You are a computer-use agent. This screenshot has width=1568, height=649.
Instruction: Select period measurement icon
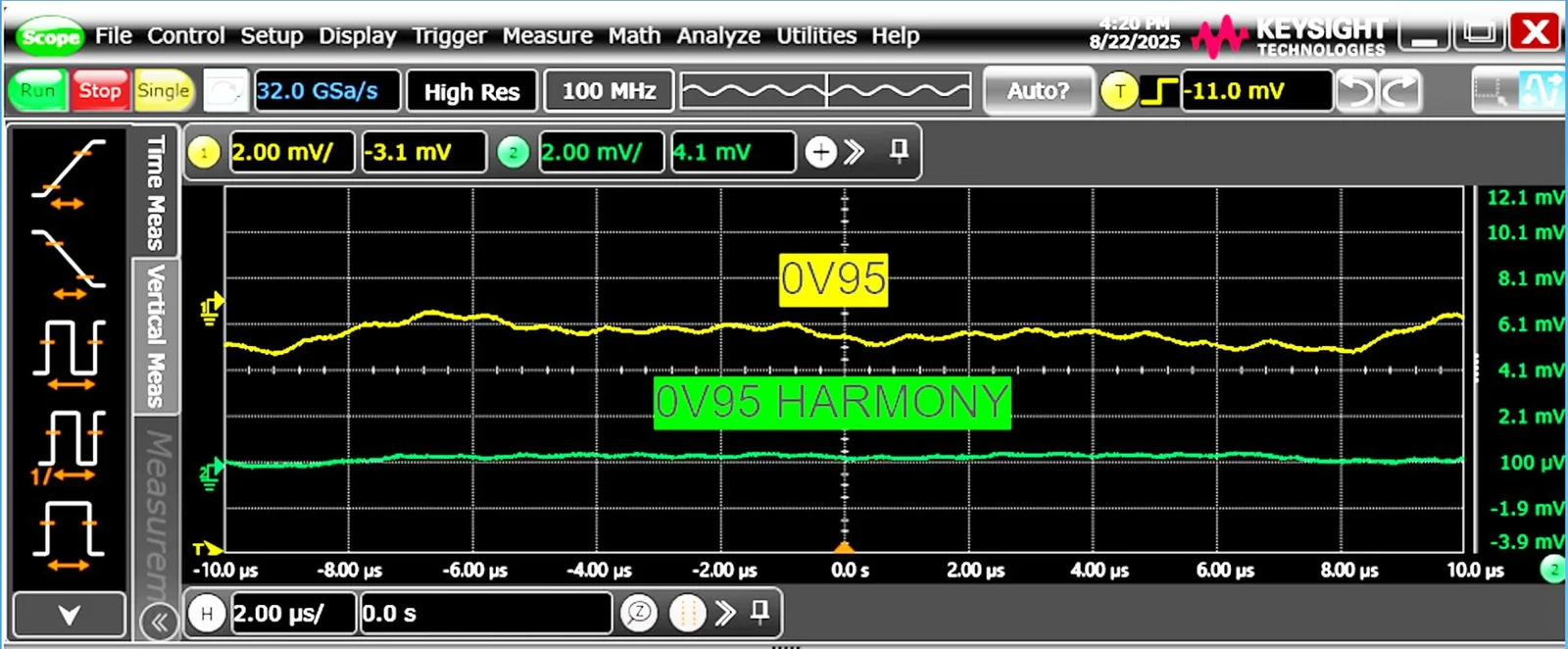[x=68, y=355]
